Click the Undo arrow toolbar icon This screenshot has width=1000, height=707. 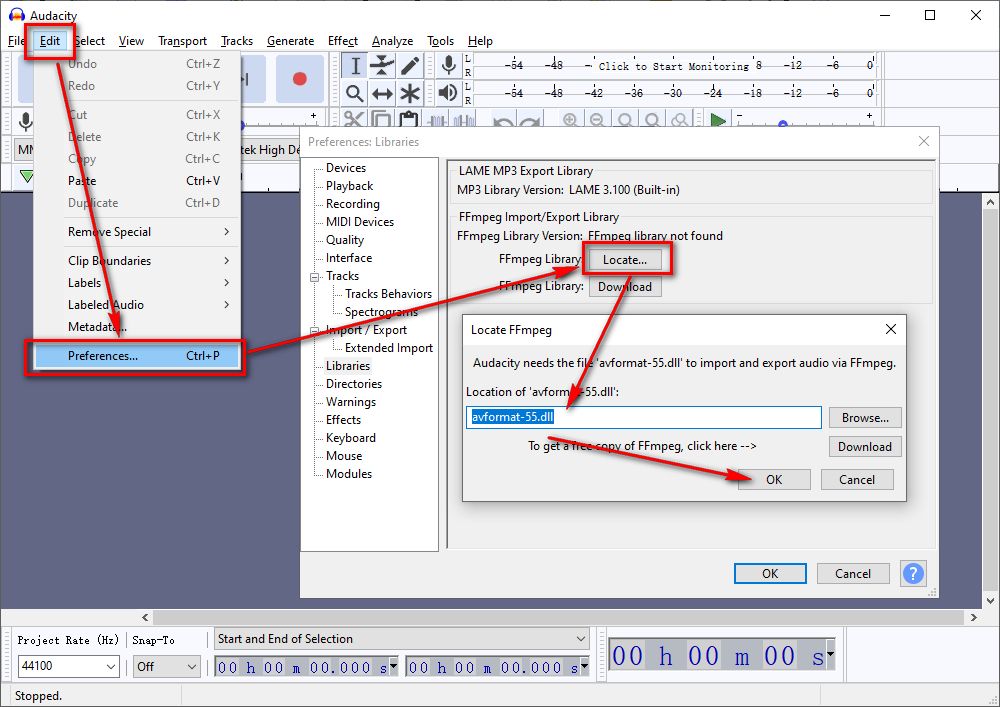tap(503, 120)
